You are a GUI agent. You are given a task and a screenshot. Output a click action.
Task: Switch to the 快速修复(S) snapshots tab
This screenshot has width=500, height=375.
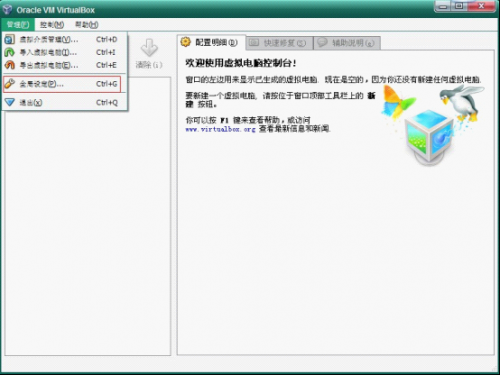click(x=279, y=43)
